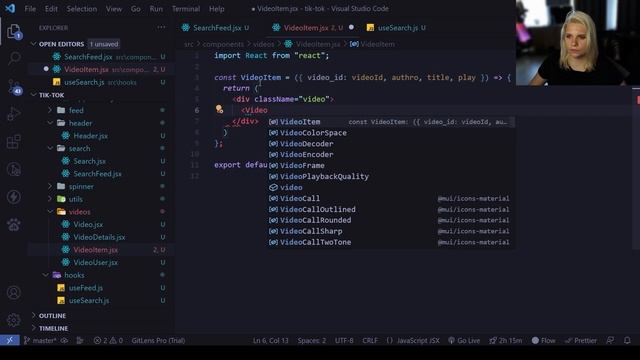640x360 pixels.
Task: Select VideoItem autocomplete suggestion
Action: pyautogui.click(x=391, y=122)
